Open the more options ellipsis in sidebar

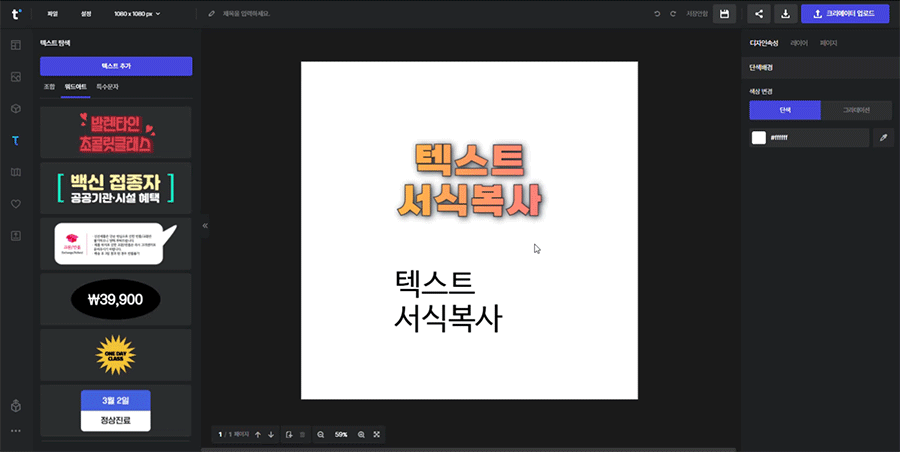(15, 430)
